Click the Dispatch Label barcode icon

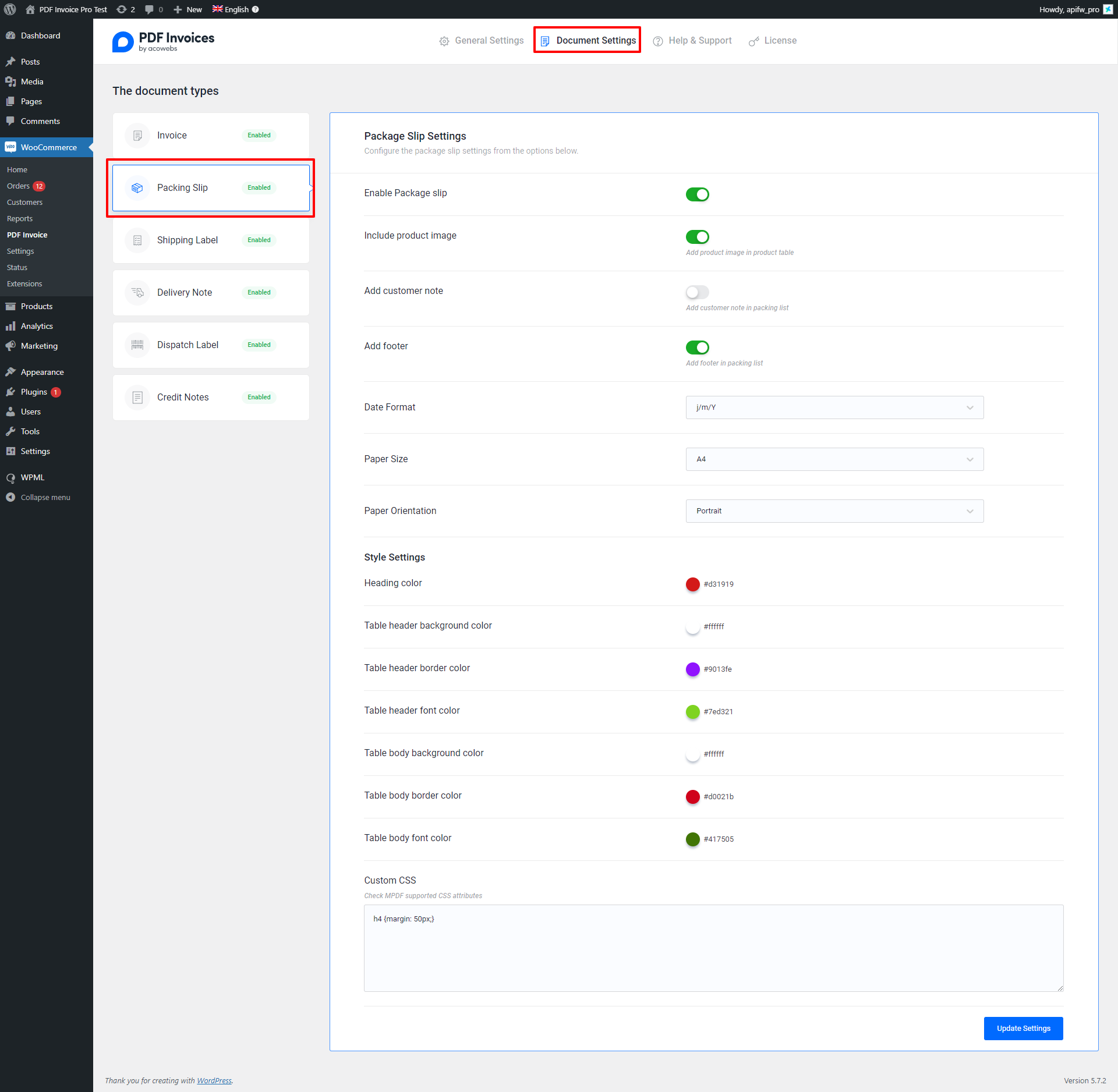pyautogui.click(x=137, y=345)
